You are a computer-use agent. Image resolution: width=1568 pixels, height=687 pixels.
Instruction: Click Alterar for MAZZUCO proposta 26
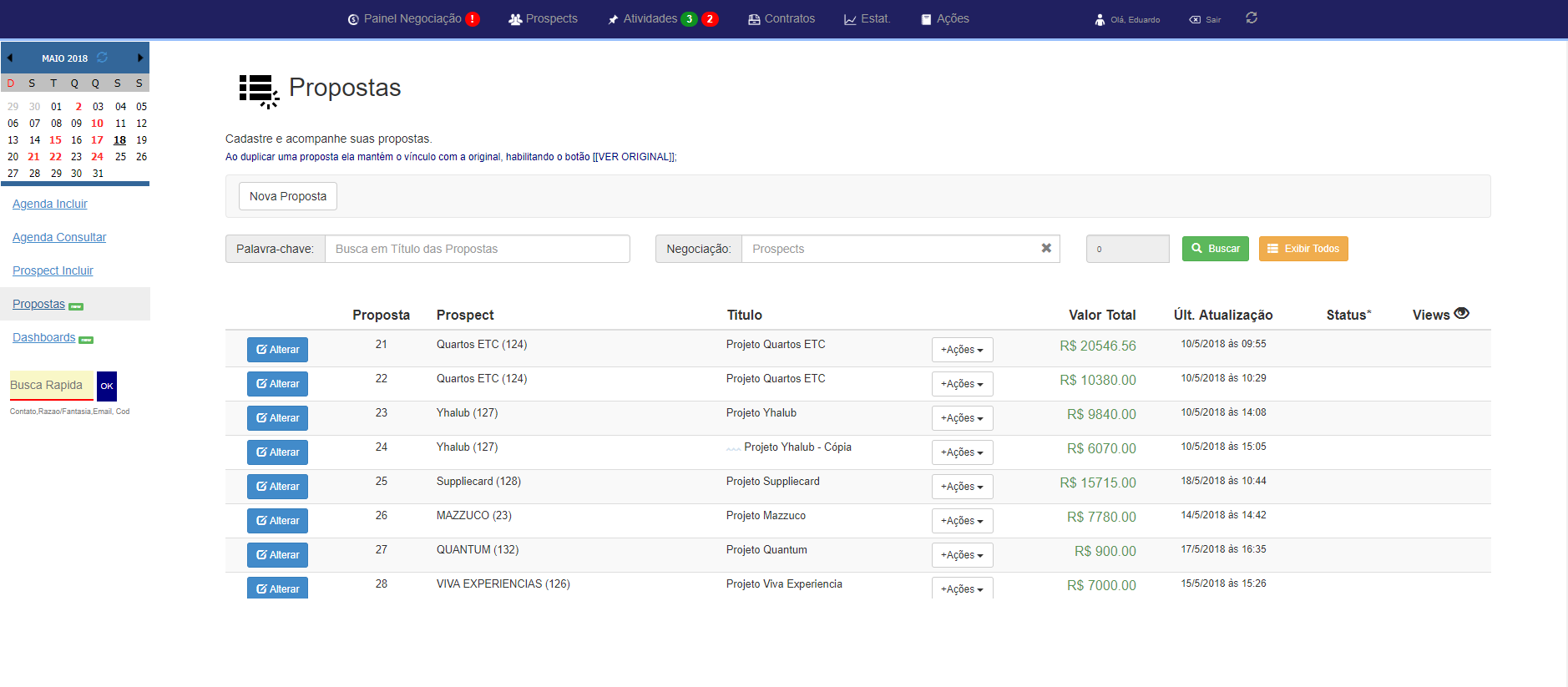point(277,521)
